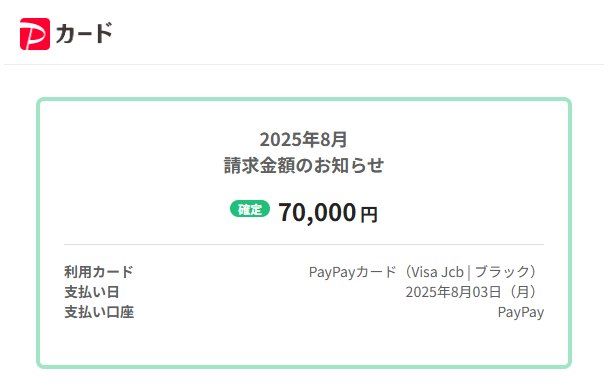
Task: Click the PayPayカード（Visa Jcb | ブラック） value
Action: [x=423, y=272]
